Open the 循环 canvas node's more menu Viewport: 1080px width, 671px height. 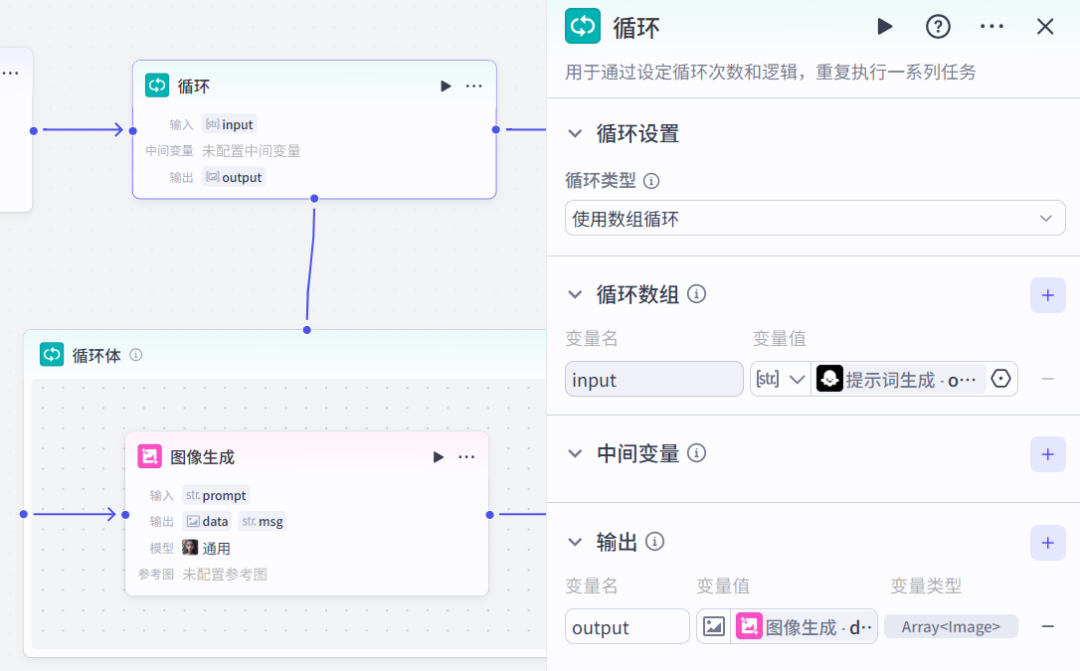pos(474,86)
